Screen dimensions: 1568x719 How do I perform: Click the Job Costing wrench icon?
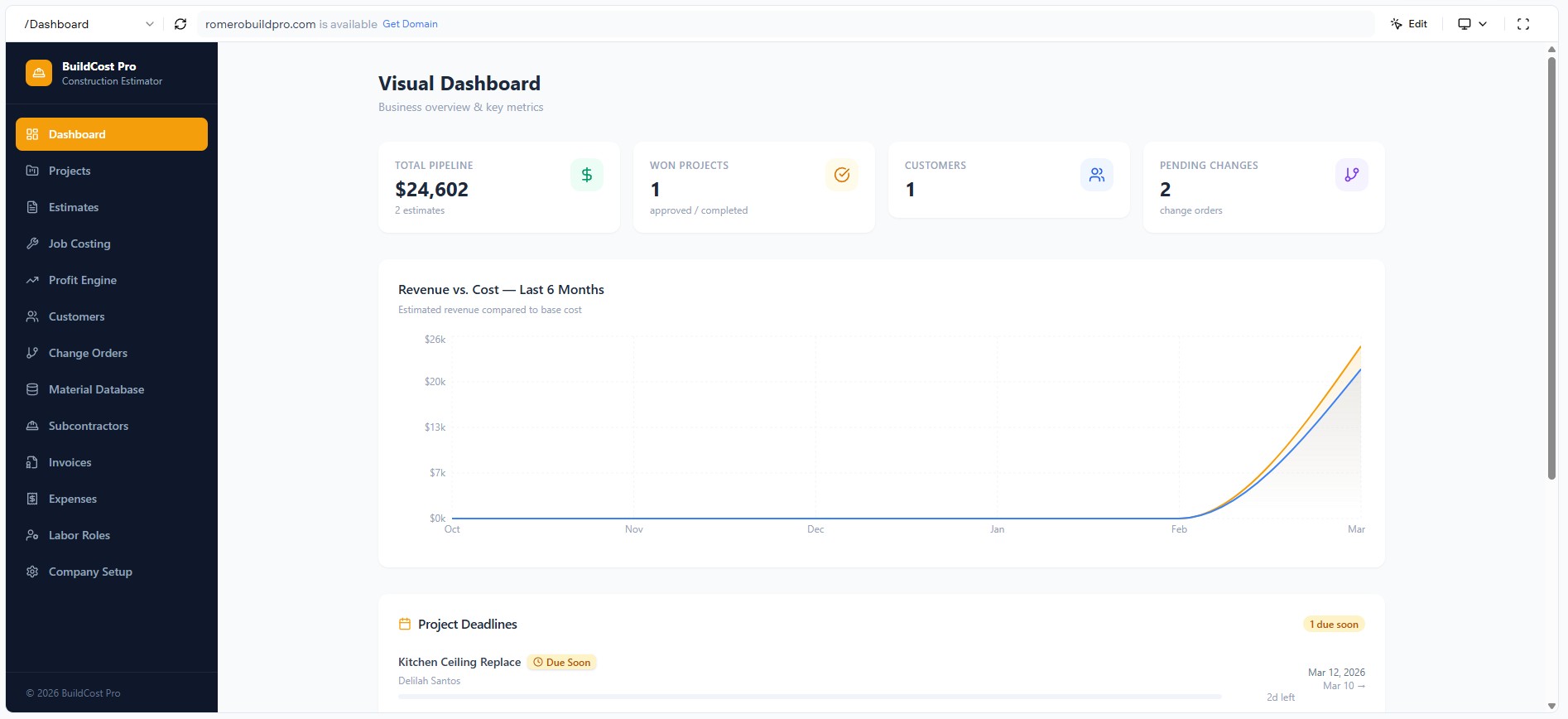pos(32,244)
